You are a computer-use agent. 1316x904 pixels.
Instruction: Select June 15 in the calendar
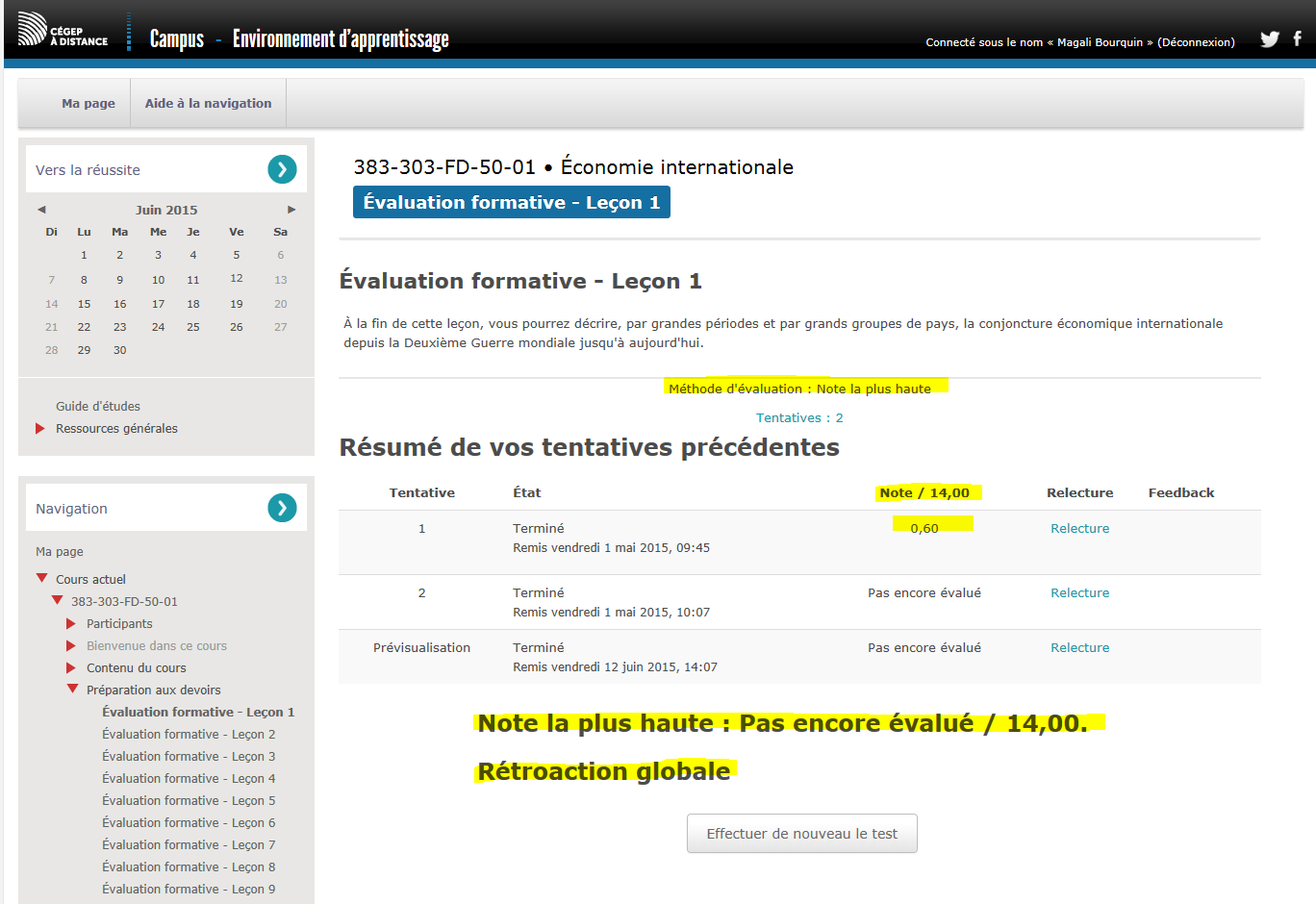click(x=85, y=304)
